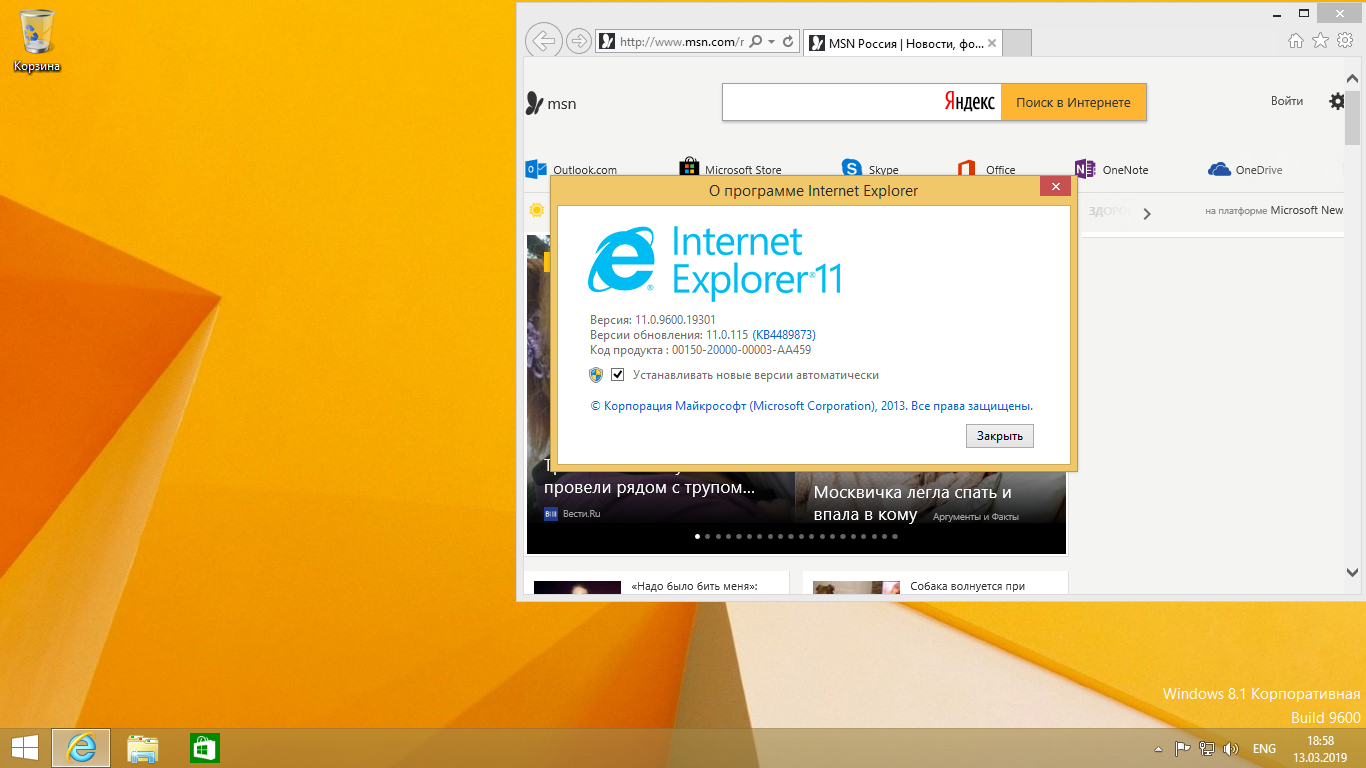Open a new tab in Internet Explorer
This screenshot has height=768, width=1366.
click(1016, 43)
